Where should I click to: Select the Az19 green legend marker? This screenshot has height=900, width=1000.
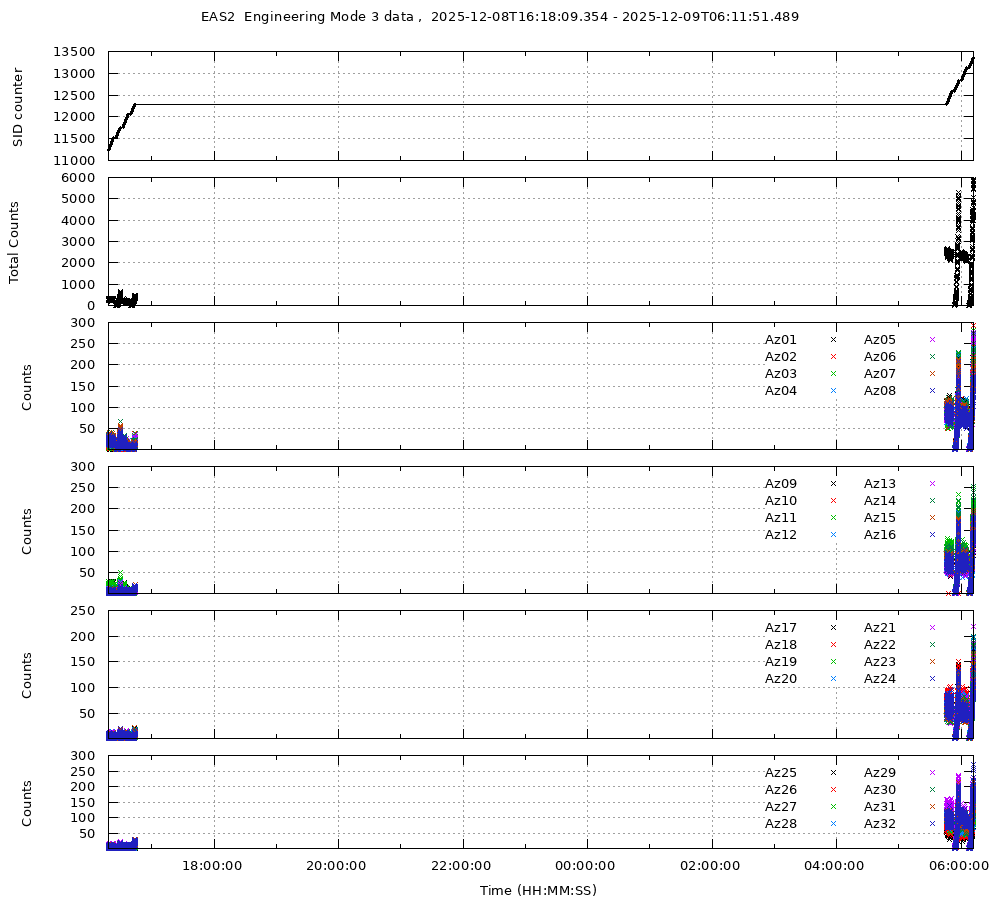[x=832, y=662]
